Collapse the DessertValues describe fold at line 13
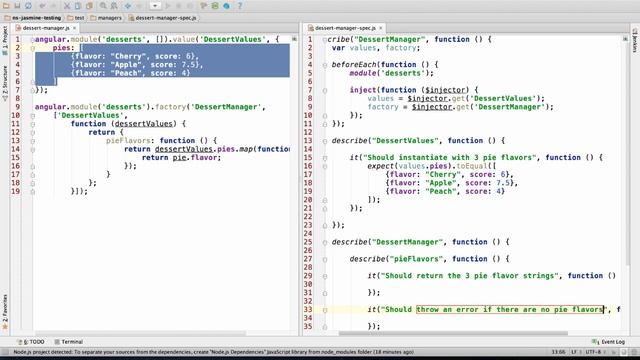The width and height of the screenshot is (640, 360). tap(325, 141)
